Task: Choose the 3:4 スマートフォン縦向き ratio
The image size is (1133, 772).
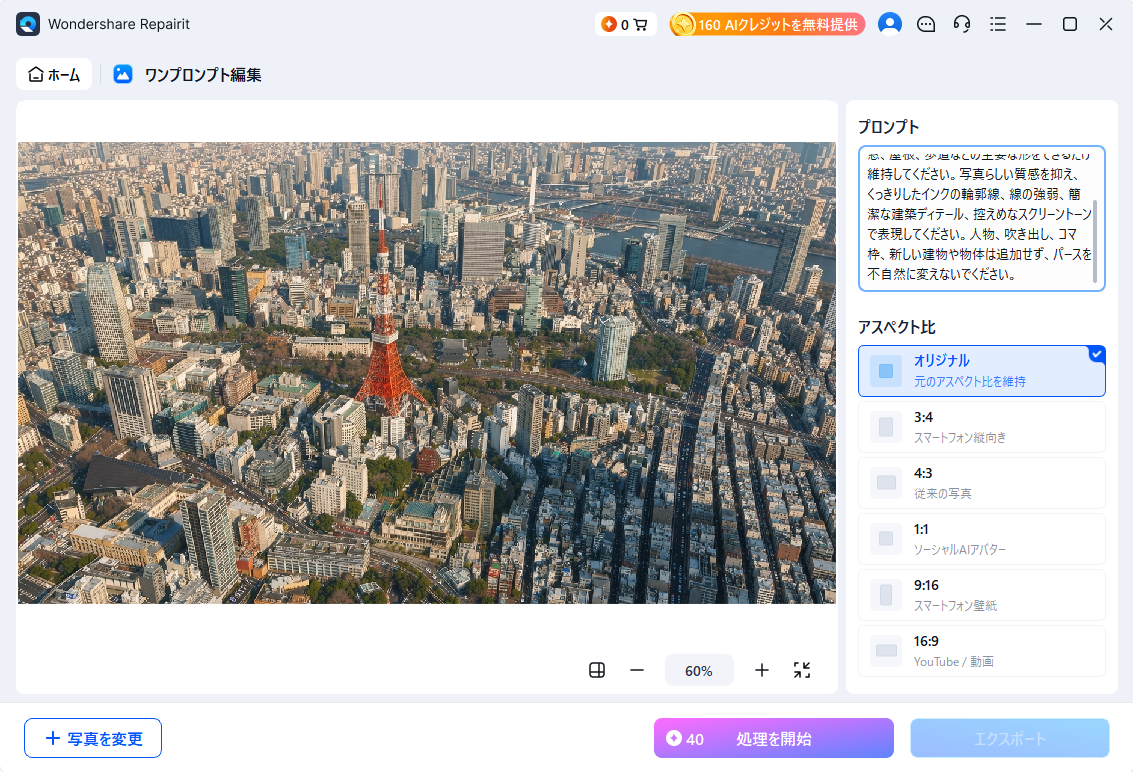Action: tap(982, 427)
